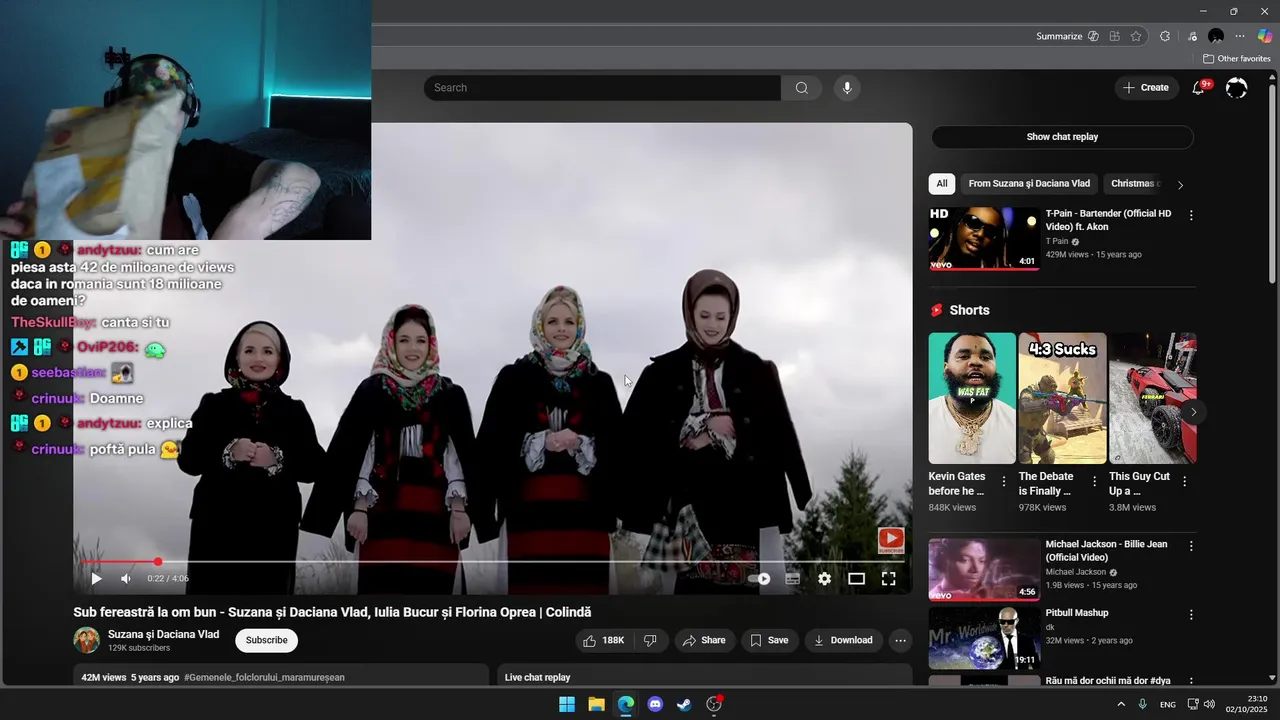Screen dimensions: 1280x720
Task: Open options for The Debate short
Action: click(x=1095, y=482)
